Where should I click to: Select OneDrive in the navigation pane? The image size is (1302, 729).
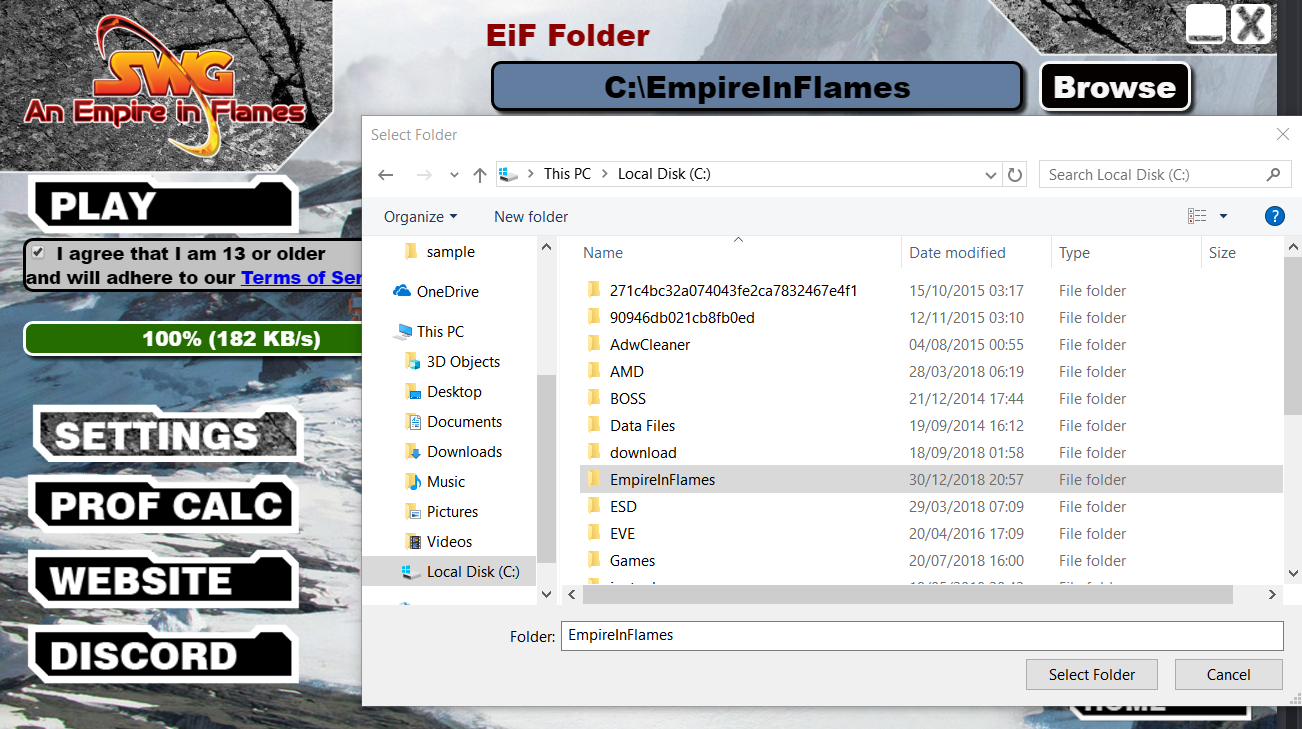436,292
